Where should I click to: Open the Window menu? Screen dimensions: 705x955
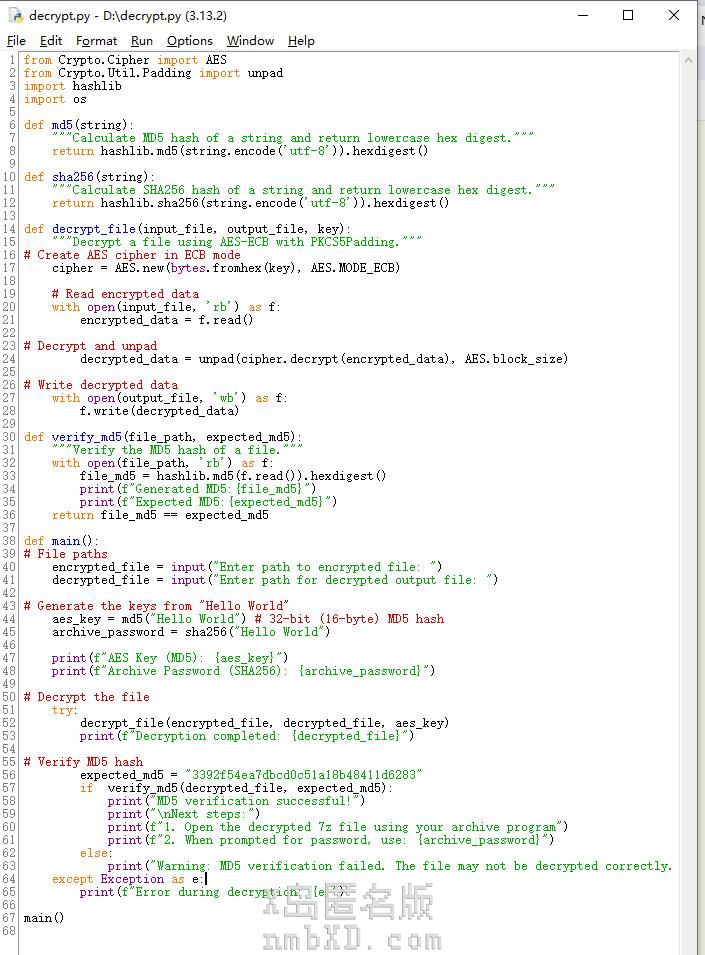[250, 41]
